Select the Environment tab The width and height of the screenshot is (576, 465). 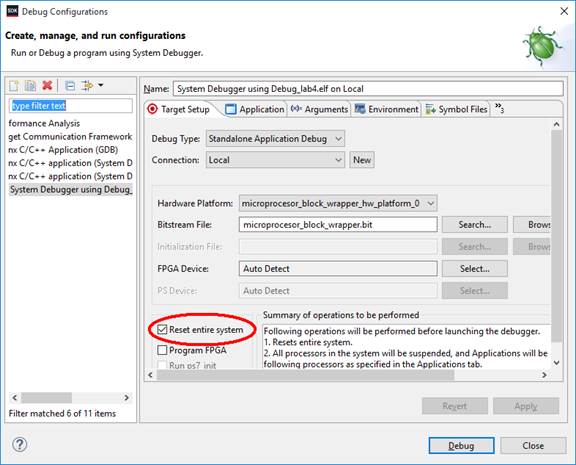coord(386,109)
